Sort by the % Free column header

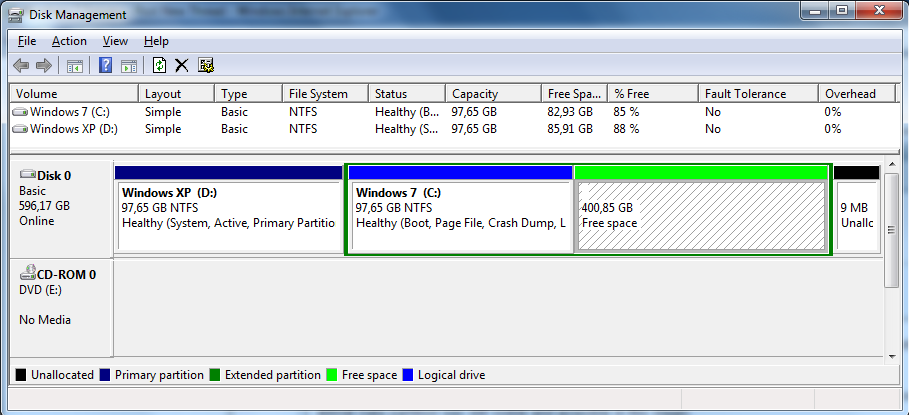pyautogui.click(x=653, y=94)
